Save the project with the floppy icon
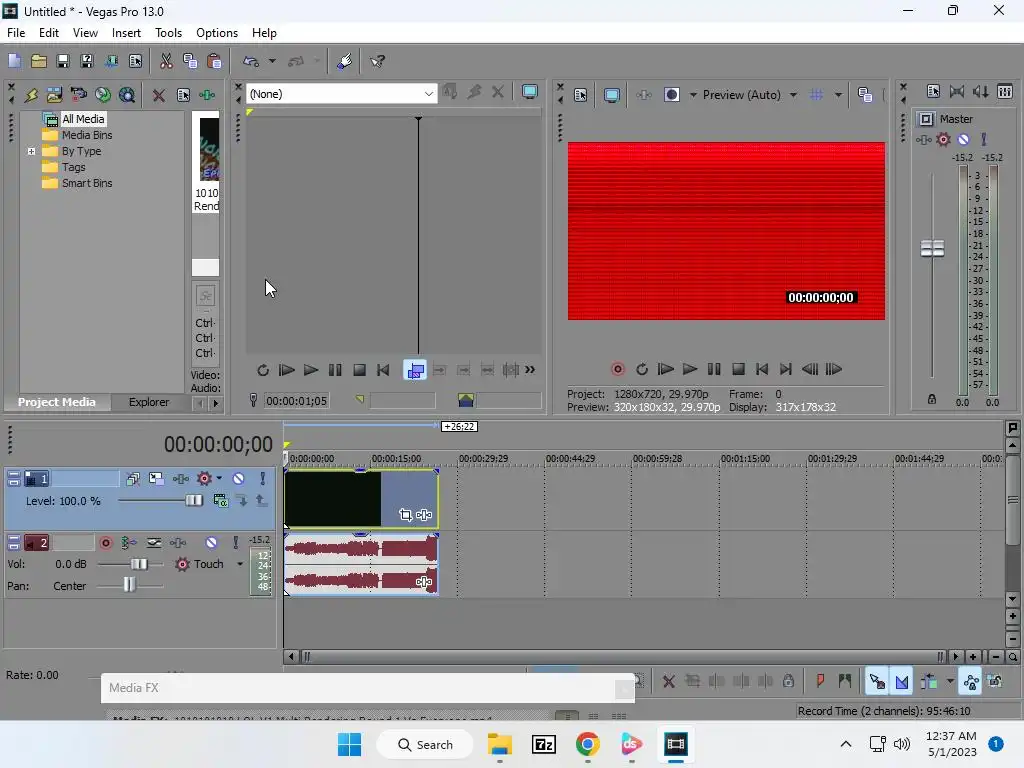Image resolution: width=1024 pixels, height=768 pixels. click(63, 61)
